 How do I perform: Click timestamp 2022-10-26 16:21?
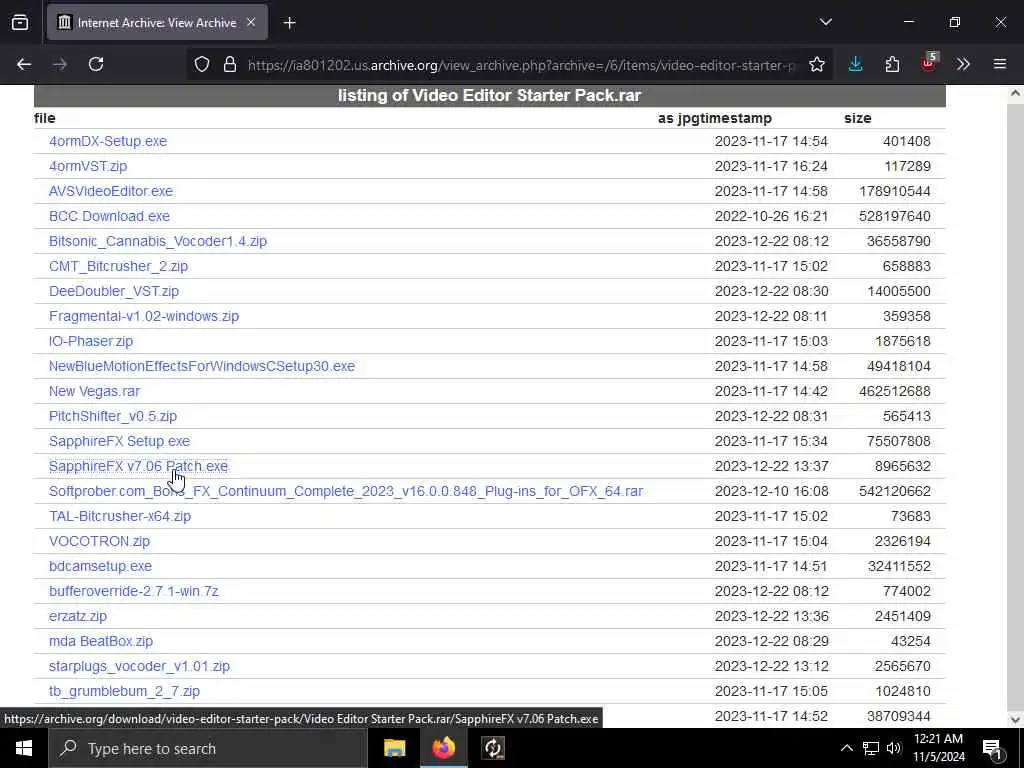point(771,216)
